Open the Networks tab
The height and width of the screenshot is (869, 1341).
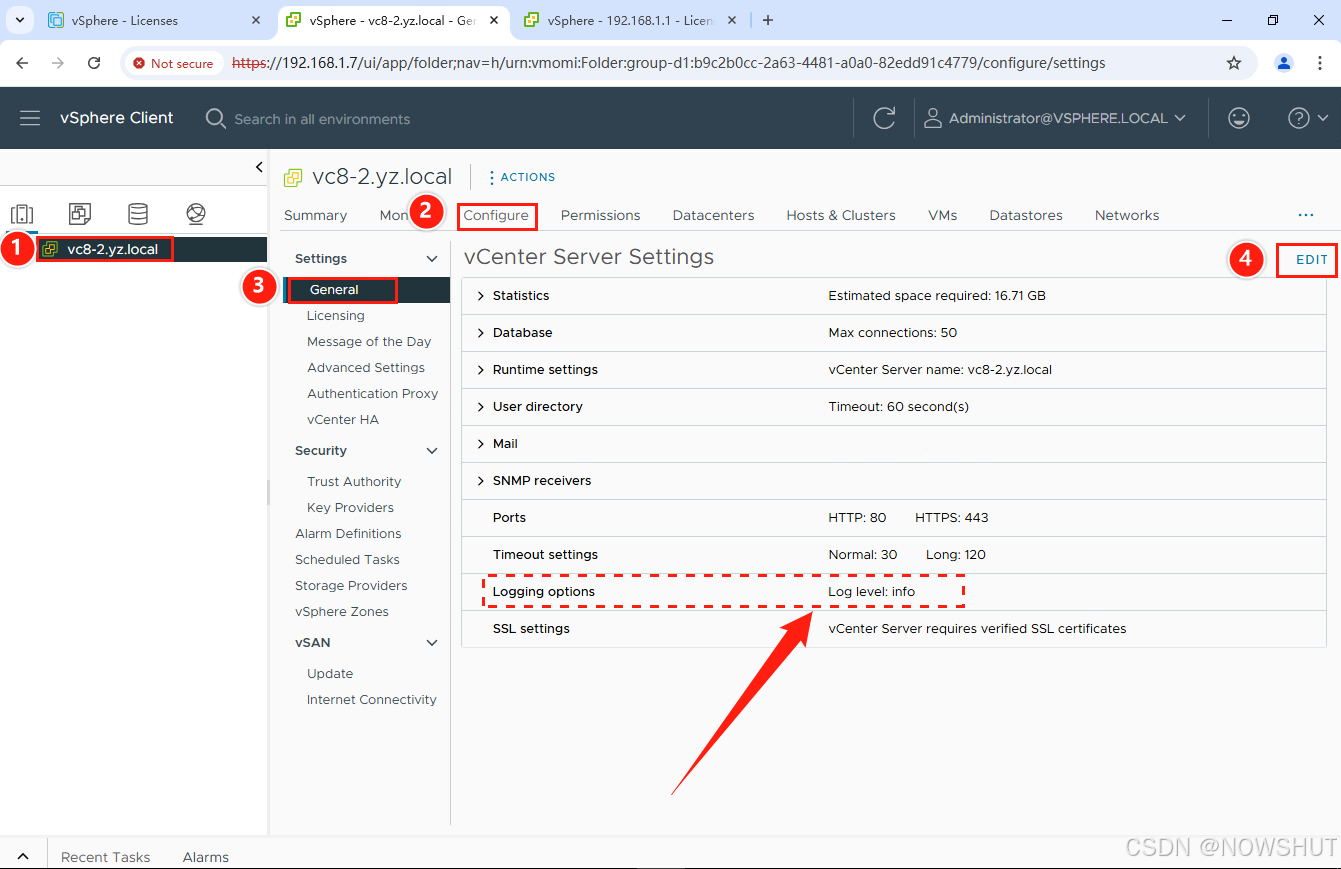pyautogui.click(x=1127, y=215)
